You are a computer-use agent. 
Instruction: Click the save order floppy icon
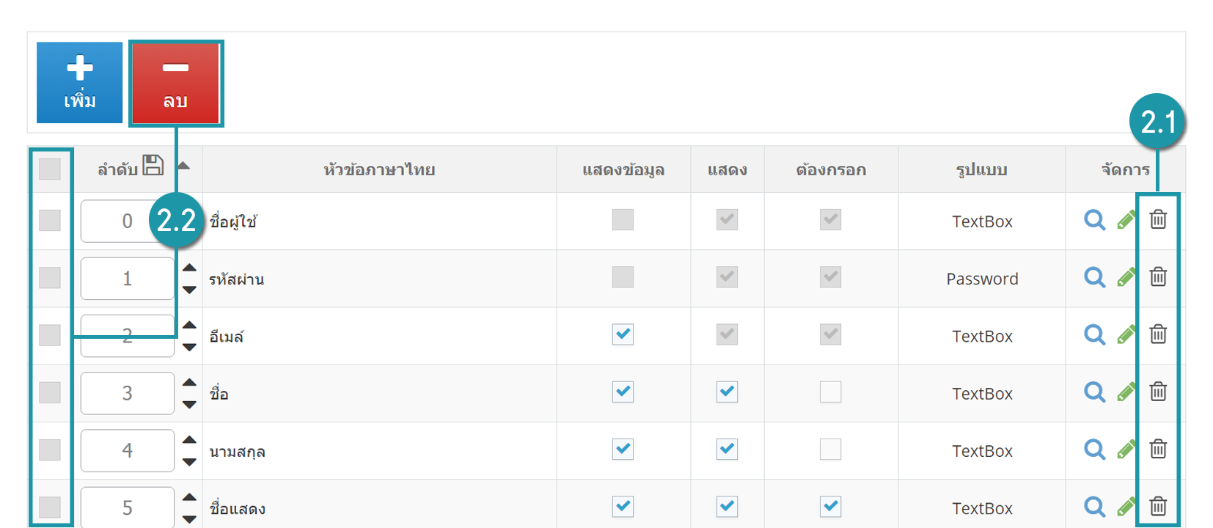153,166
